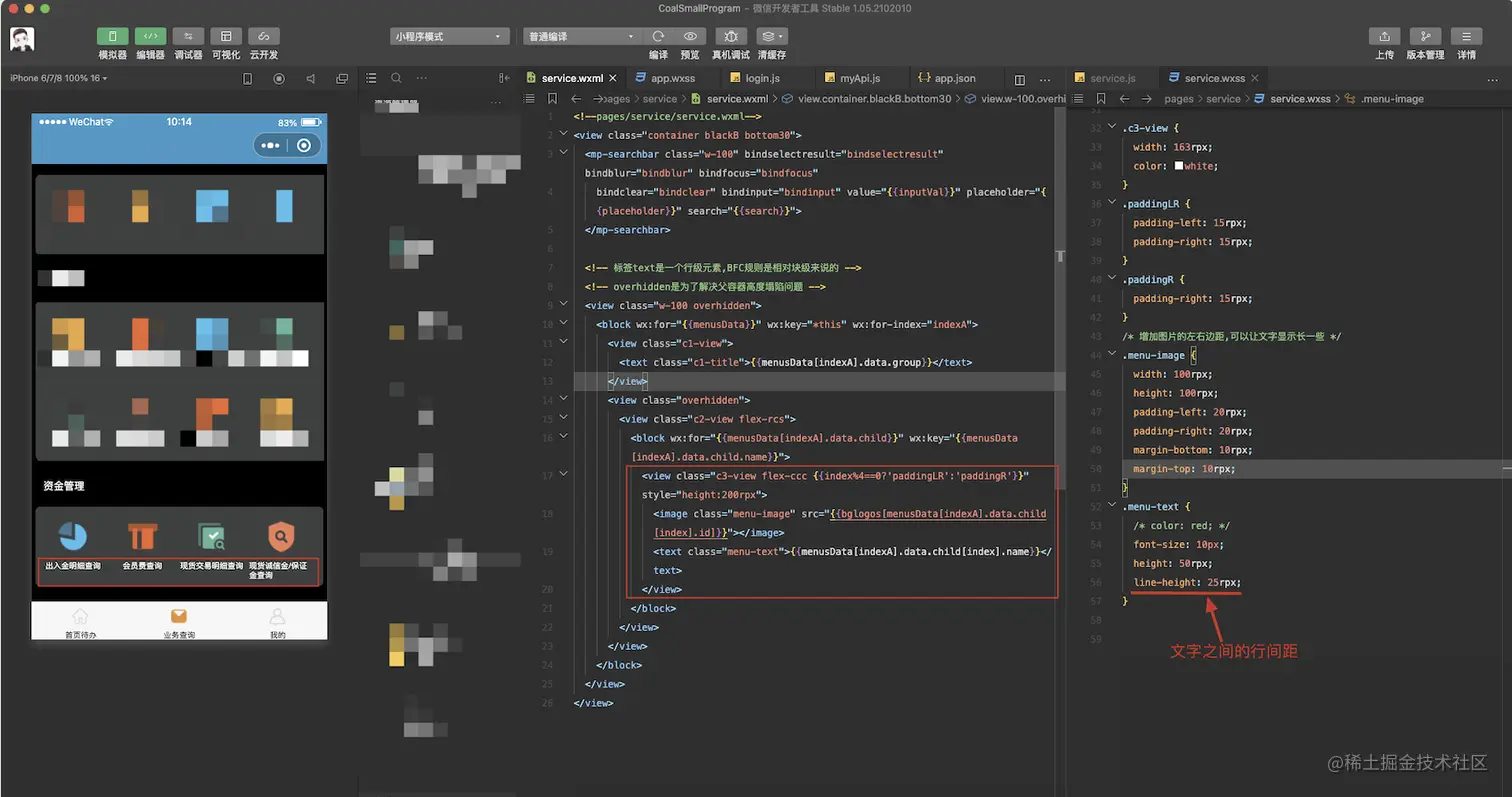Close the service.wxss tab
Screen dimensions: 1512x797
[x=1255, y=78]
